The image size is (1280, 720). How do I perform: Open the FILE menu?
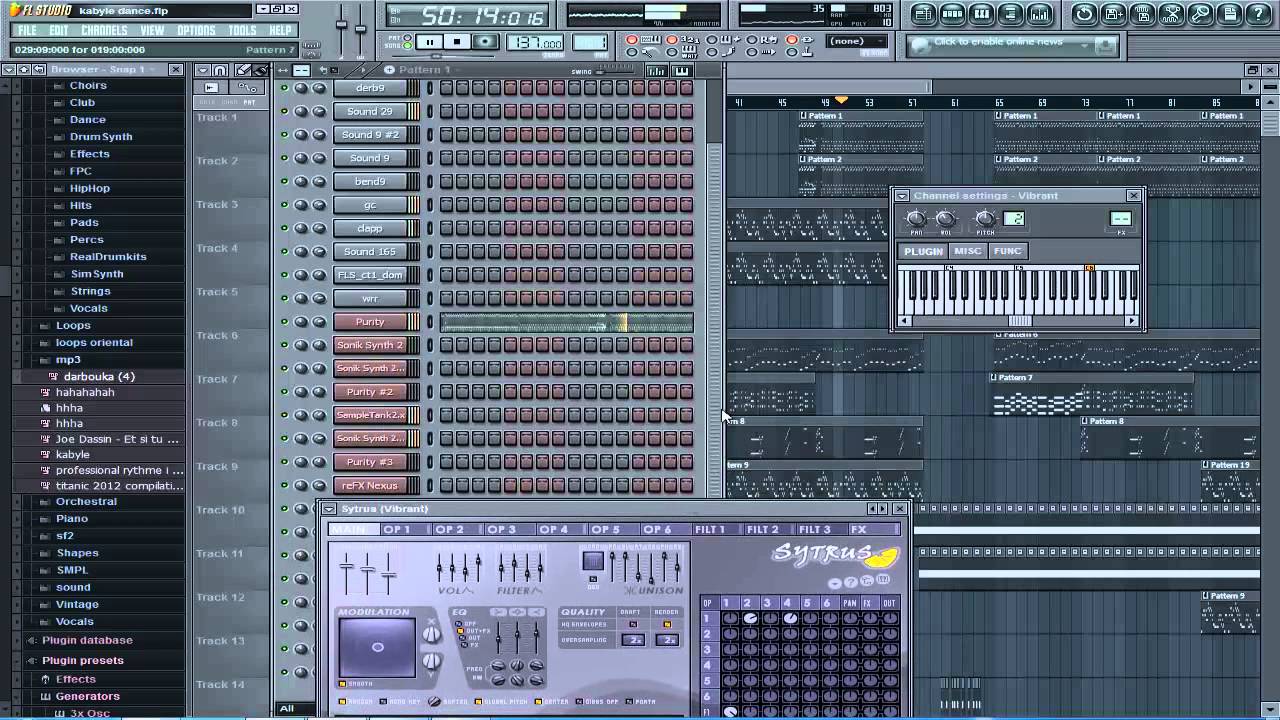point(27,31)
